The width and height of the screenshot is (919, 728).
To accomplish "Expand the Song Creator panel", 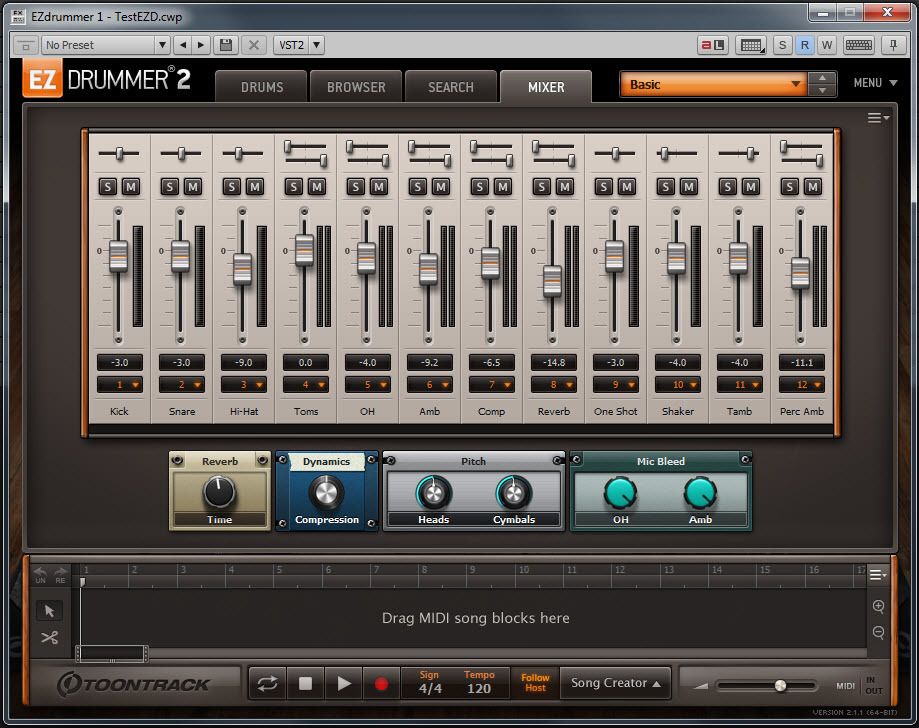I will tap(615, 684).
